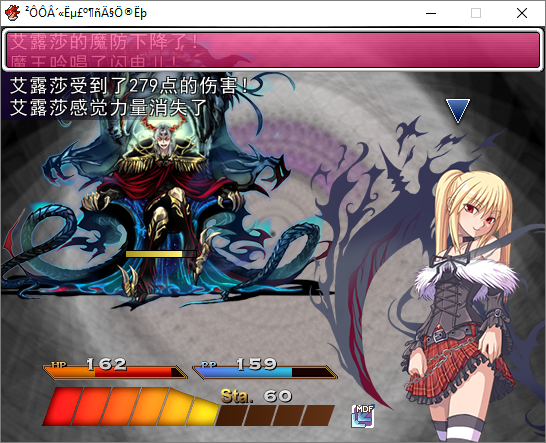The width and height of the screenshot is (546, 443).
Task: Click the yellow enemy health bar
Action: (x=161, y=254)
